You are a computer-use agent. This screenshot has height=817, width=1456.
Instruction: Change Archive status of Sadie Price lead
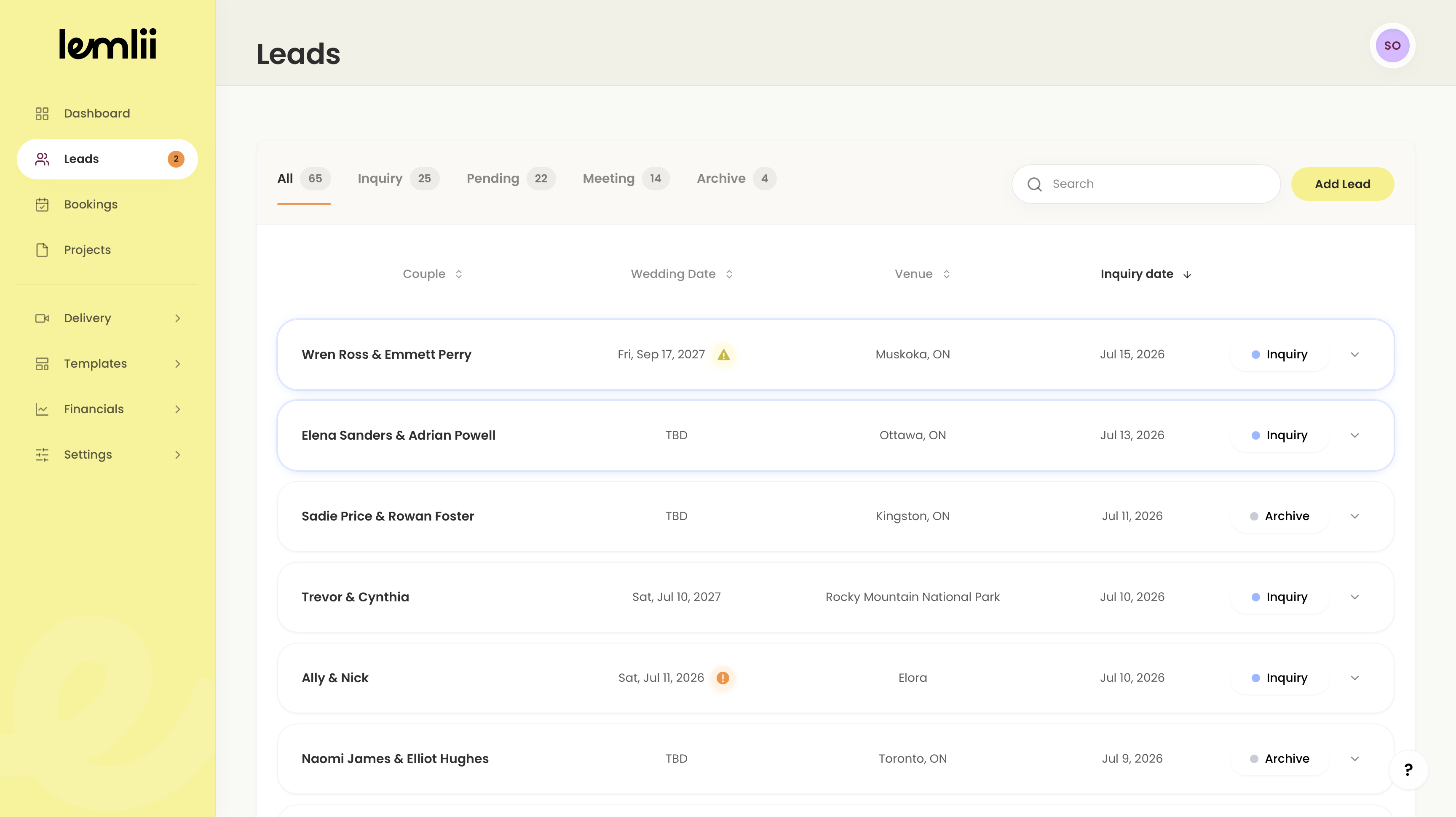click(1279, 516)
